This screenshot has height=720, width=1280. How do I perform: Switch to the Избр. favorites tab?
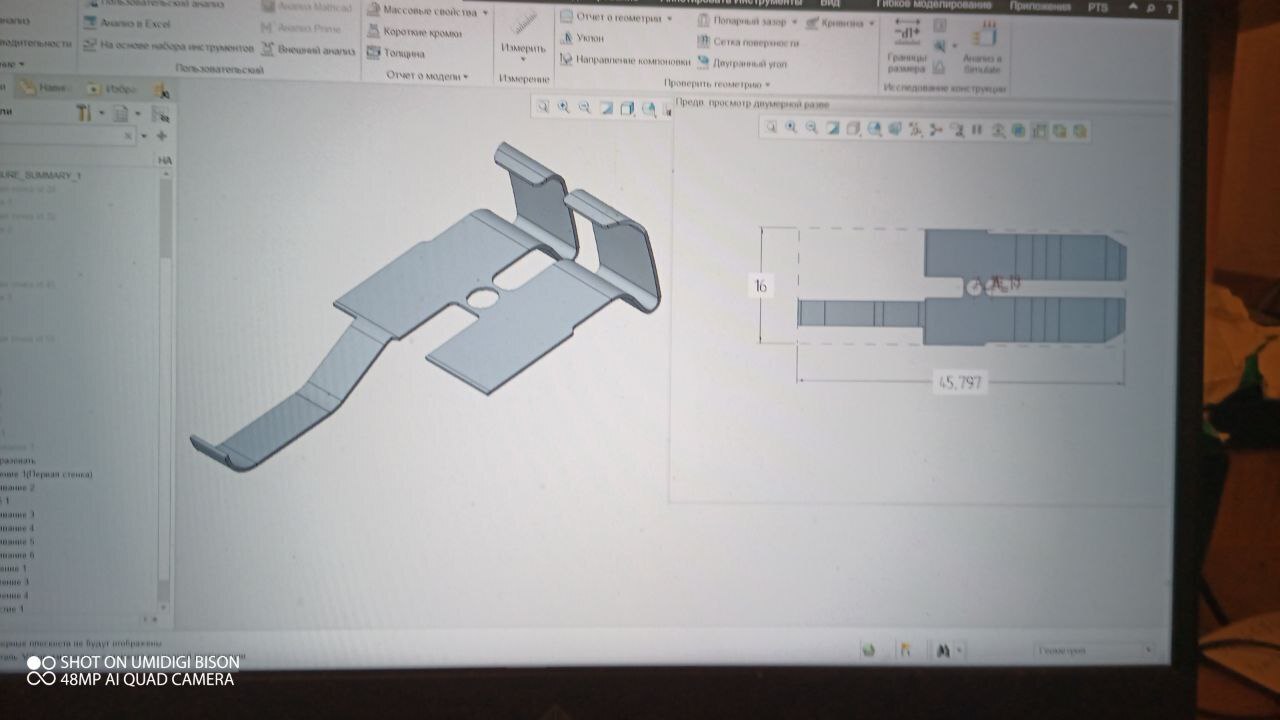pyautogui.click(x=111, y=88)
